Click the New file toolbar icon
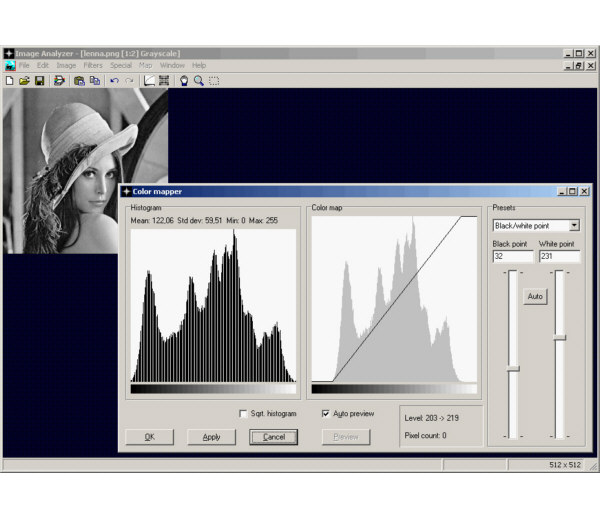This screenshot has width=600, height=520. pyautogui.click(x=9, y=80)
